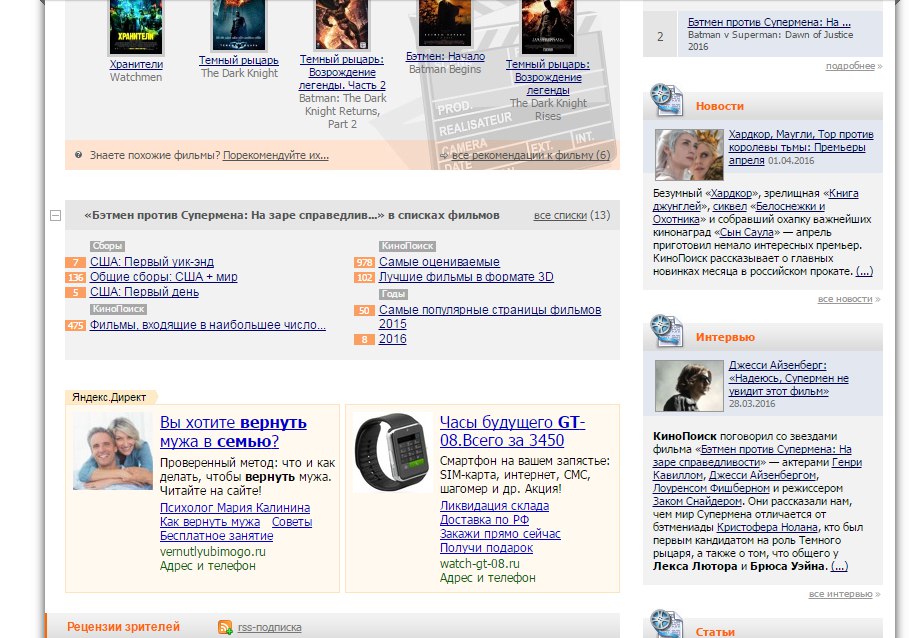Viewport: 911px width, 638px height.
Task: Open Бэтмен против Супермена sidebar link
Action: pos(769,22)
